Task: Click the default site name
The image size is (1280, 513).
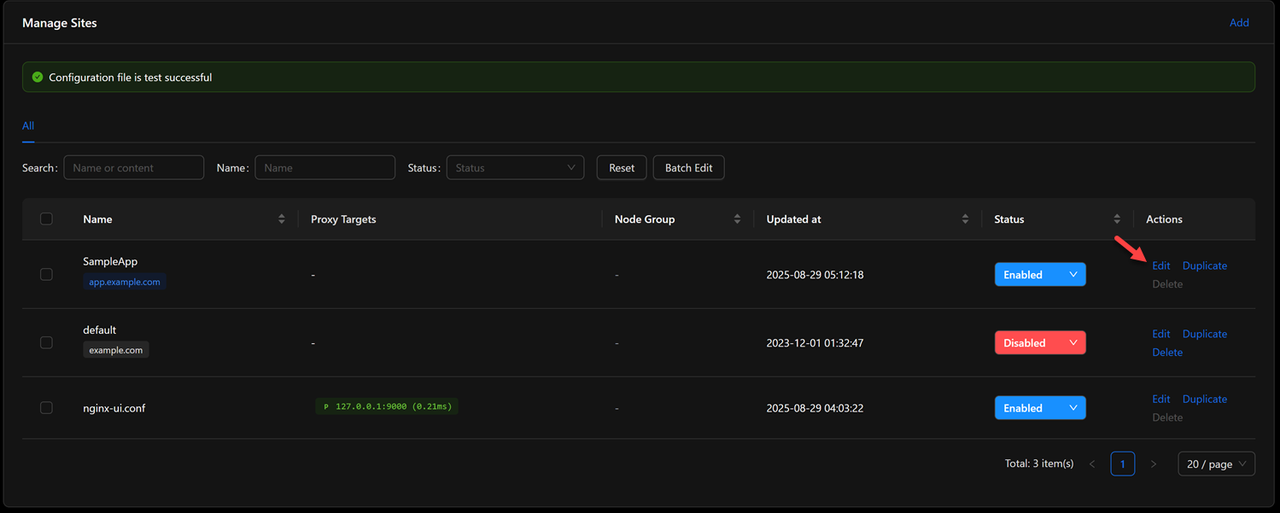Action: tap(100, 330)
